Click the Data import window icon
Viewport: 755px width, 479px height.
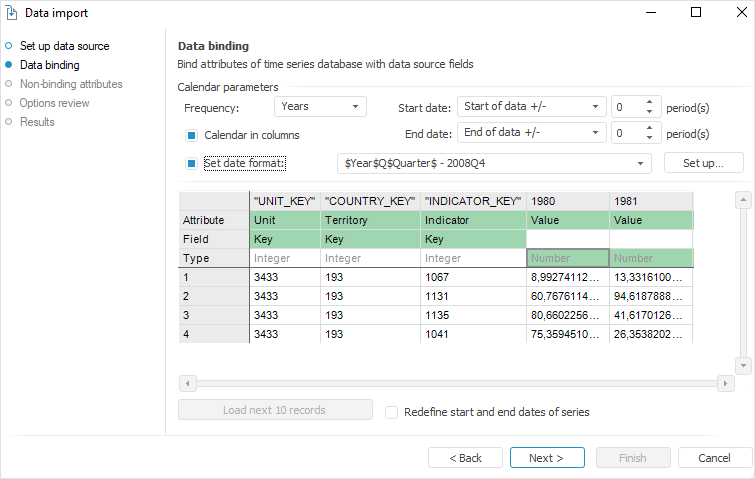pyautogui.click(x=11, y=13)
